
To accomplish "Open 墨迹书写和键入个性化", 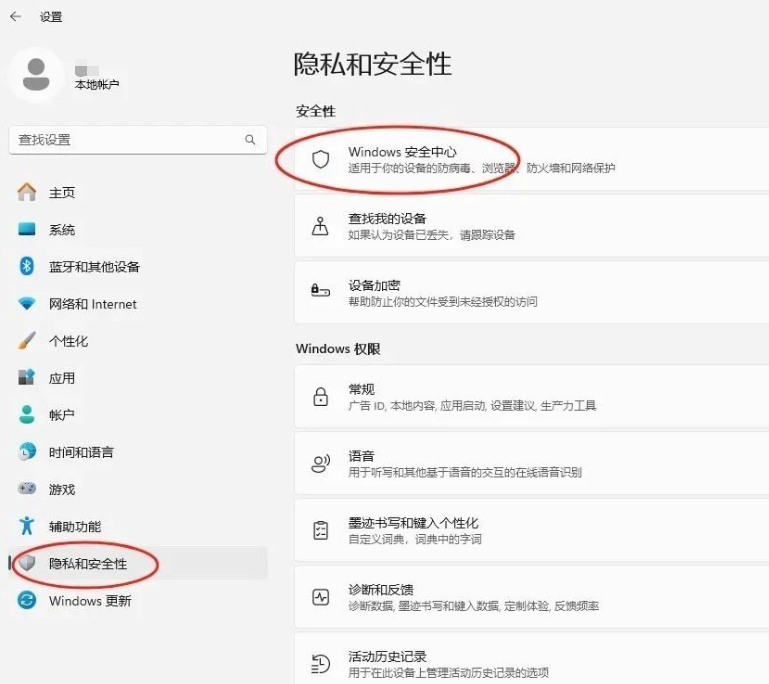I will click(532, 530).
